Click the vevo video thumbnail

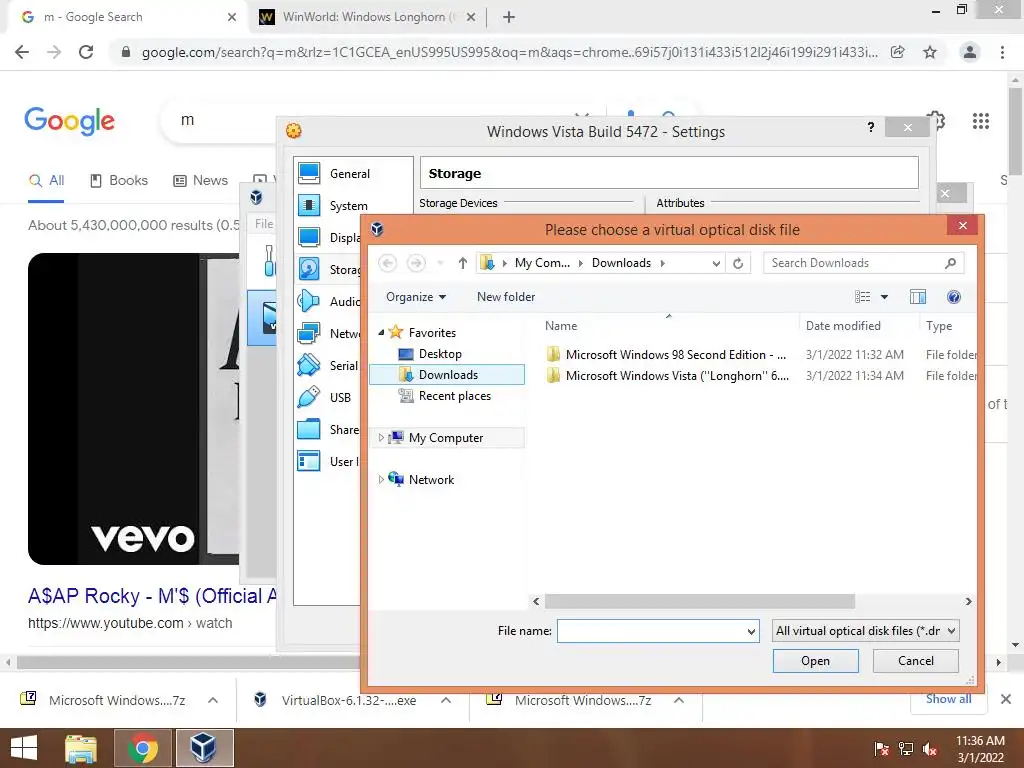point(133,409)
